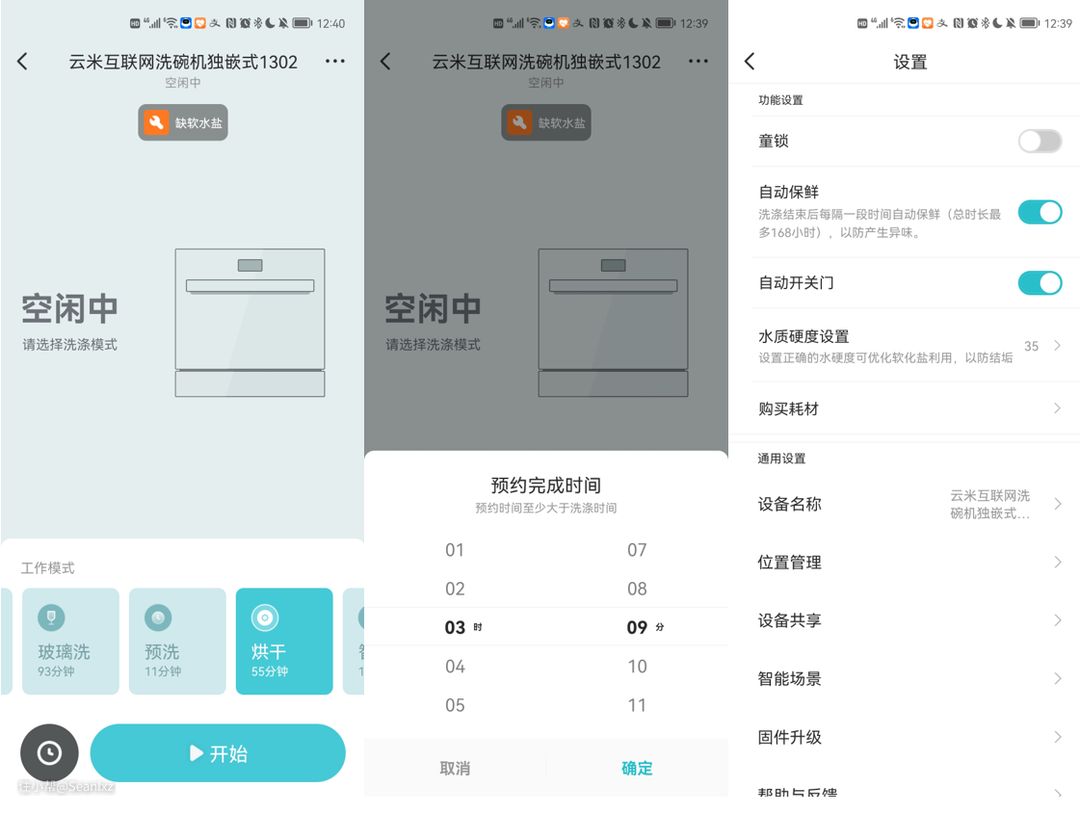Viewport: 1080px width, 814px height.
Task: Select the 烘干 drying mode tile
Action: (284, 641)
